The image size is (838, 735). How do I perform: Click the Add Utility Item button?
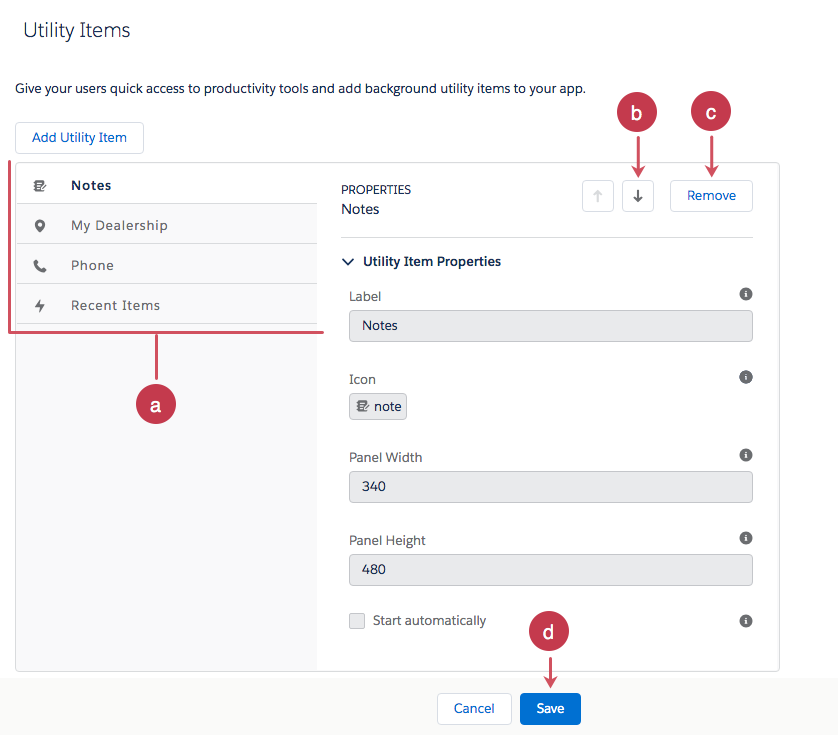click(79, 138)
